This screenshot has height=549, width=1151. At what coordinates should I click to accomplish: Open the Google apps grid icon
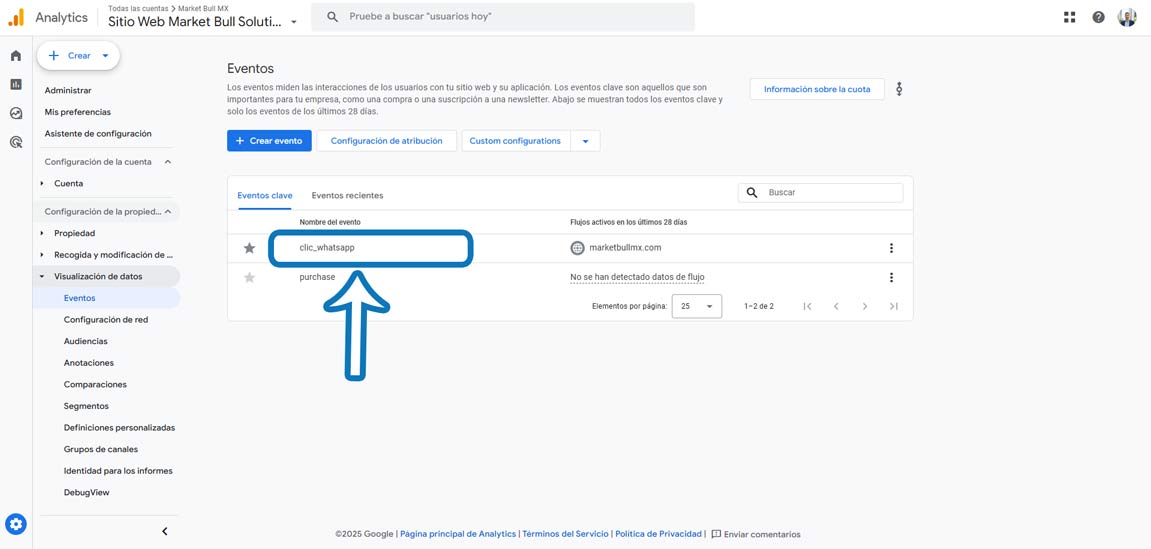click(x=1069, y=17)
